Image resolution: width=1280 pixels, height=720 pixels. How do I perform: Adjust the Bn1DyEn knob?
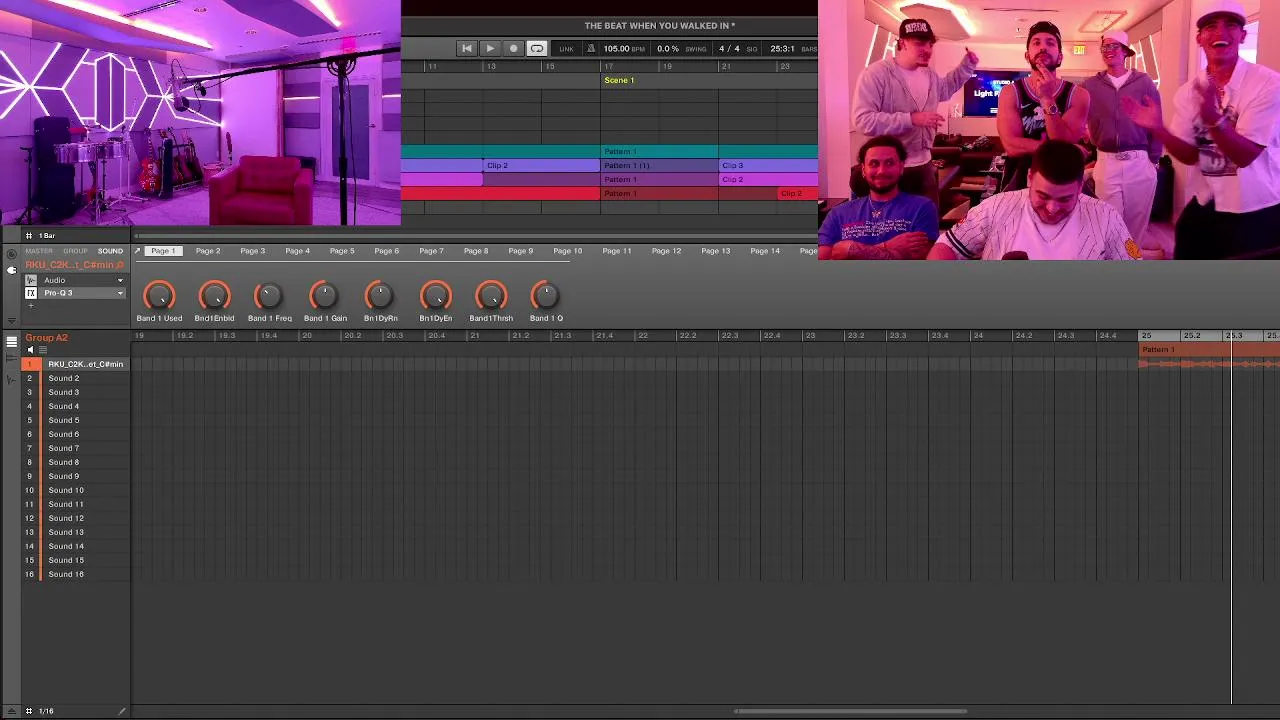(436, 296)
